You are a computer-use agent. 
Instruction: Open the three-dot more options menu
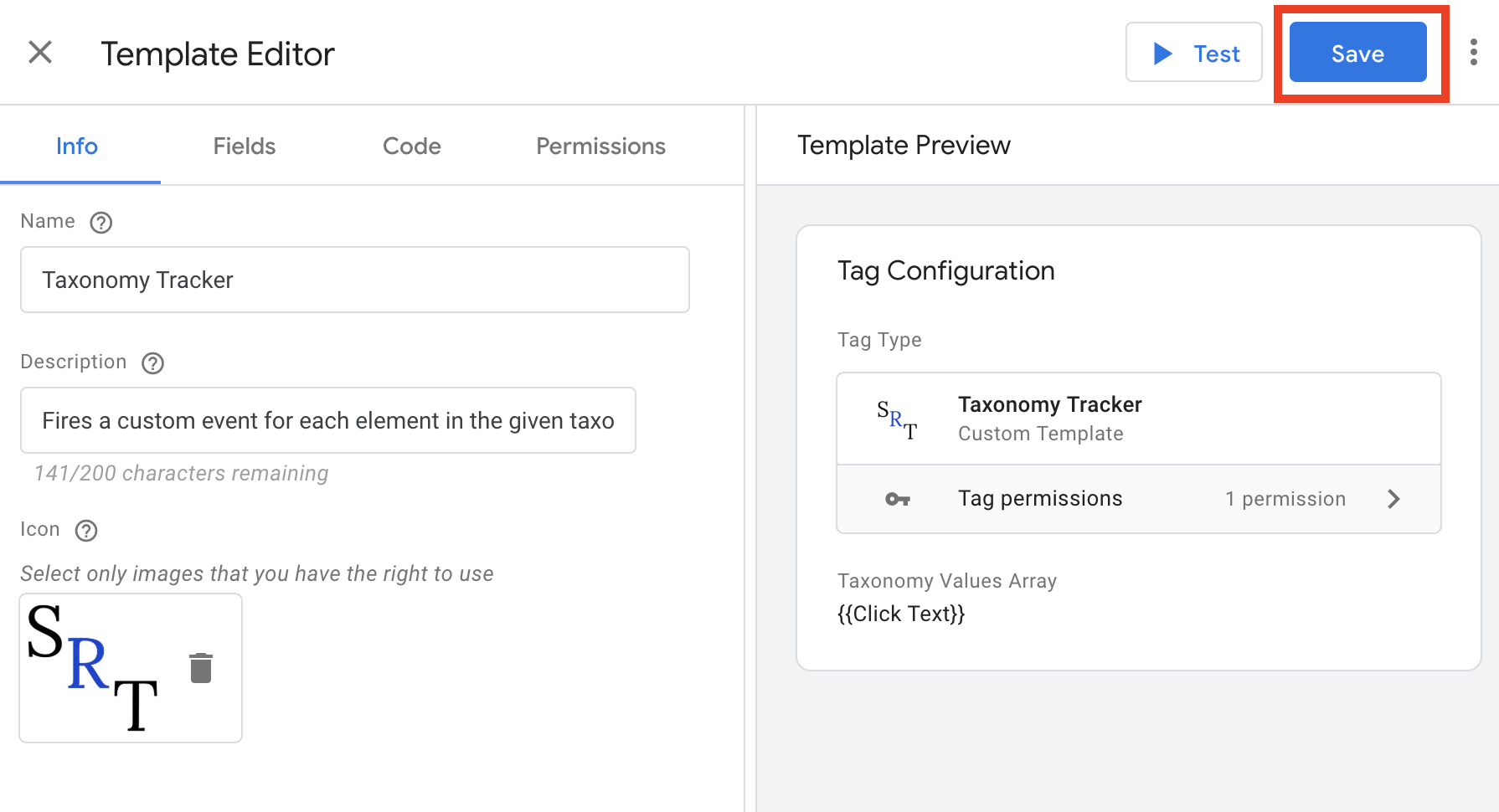[x=1473, y=53]
